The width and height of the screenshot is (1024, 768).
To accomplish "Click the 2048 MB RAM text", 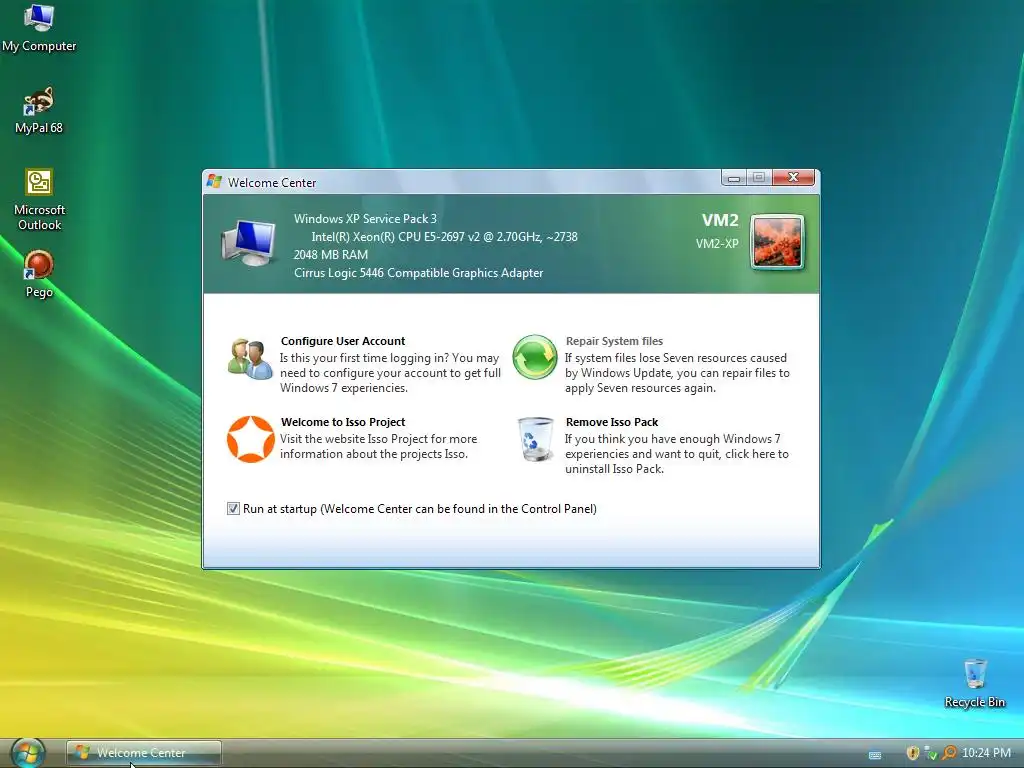I will (x=330, y=255).
